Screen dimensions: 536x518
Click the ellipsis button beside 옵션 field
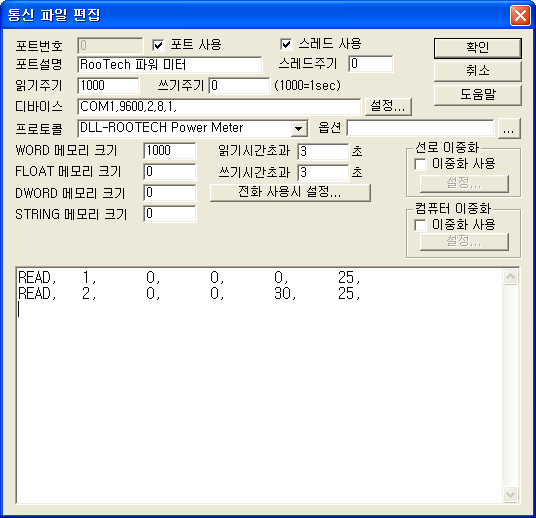click(509, 129)
